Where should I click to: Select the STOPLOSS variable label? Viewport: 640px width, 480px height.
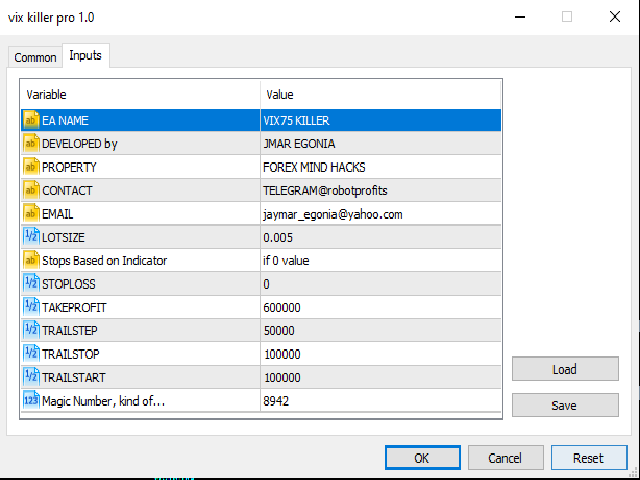(x=69, y=284)
